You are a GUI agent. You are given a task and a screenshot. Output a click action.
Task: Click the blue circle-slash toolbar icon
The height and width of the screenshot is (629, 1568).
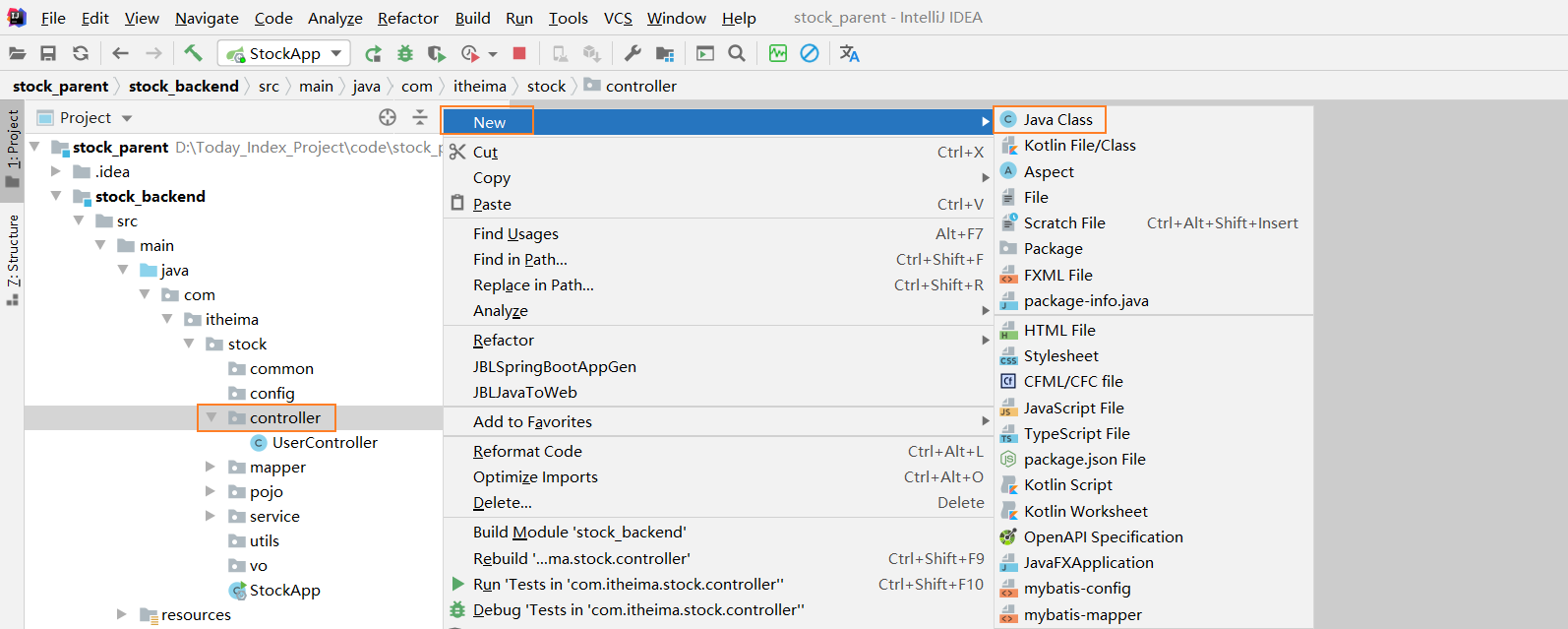click(810, 53)
